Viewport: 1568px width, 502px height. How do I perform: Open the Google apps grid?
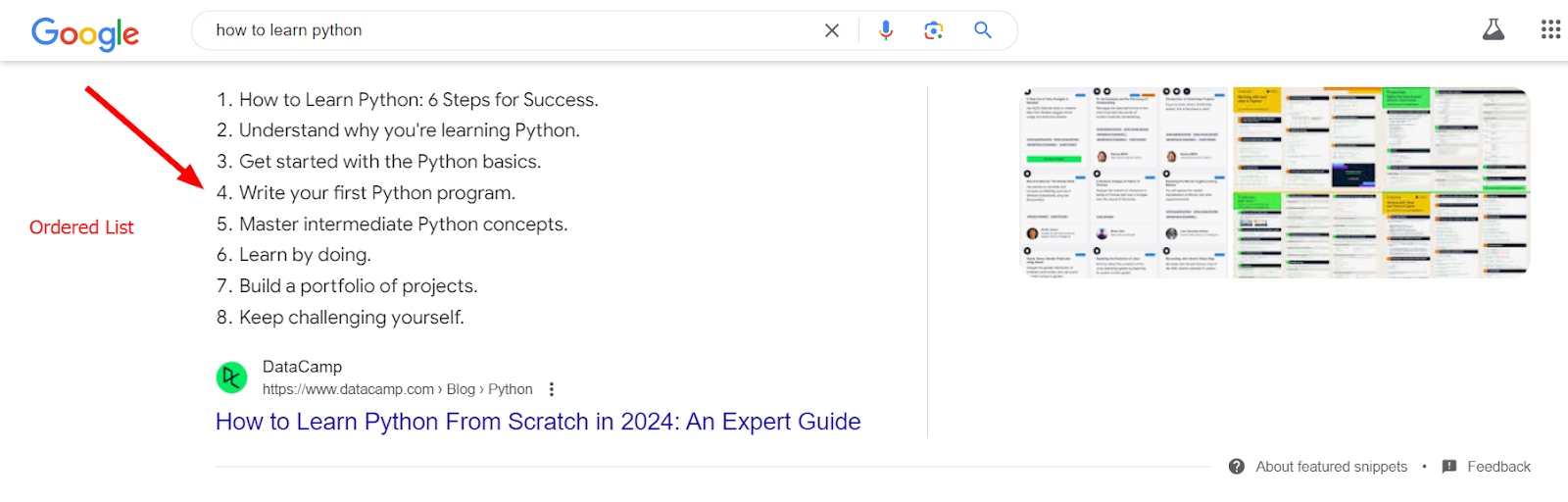point(1550,29)
